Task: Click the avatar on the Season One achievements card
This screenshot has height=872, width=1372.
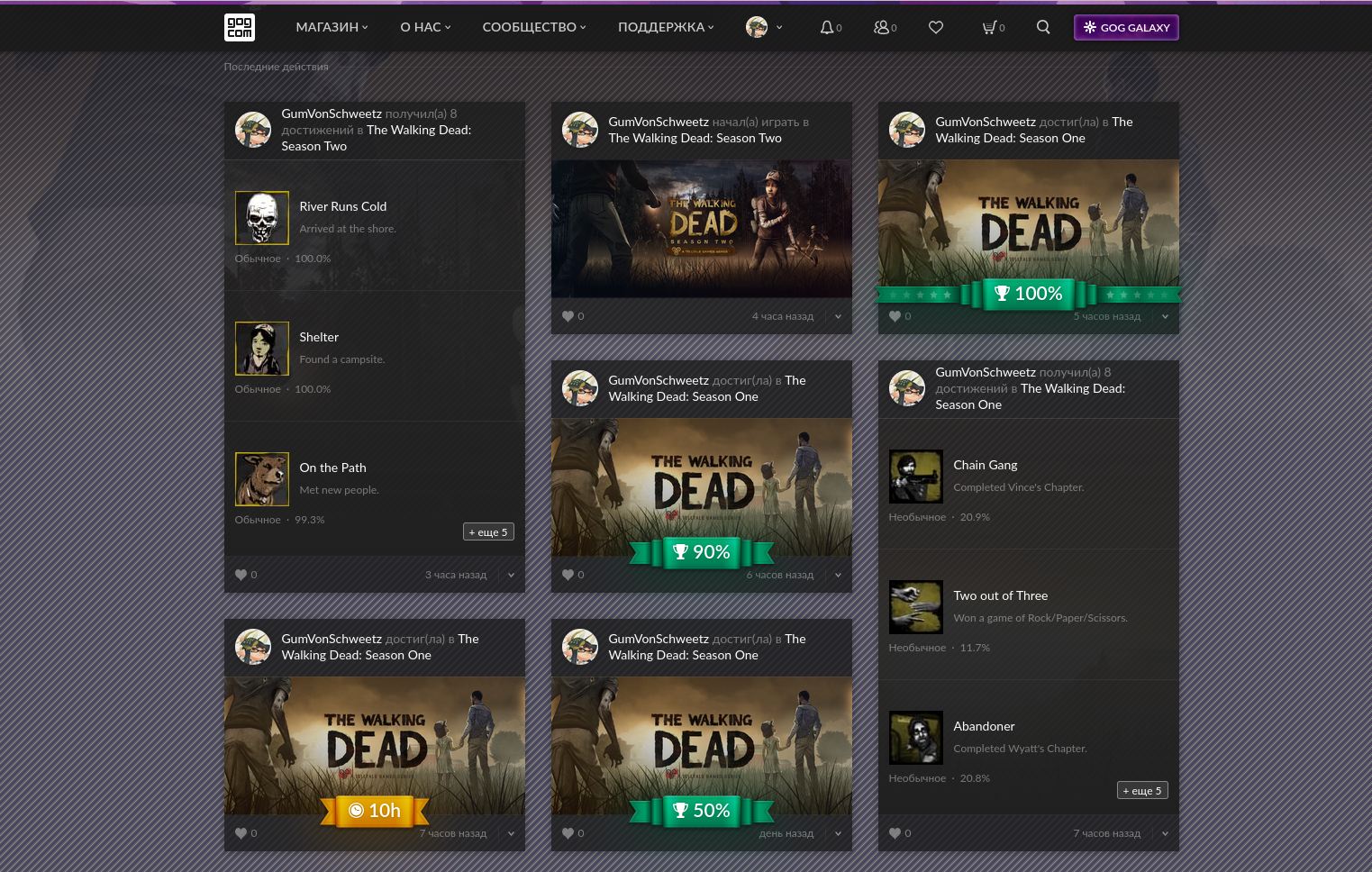Action: pyautogui.click(x=907, y=388)
